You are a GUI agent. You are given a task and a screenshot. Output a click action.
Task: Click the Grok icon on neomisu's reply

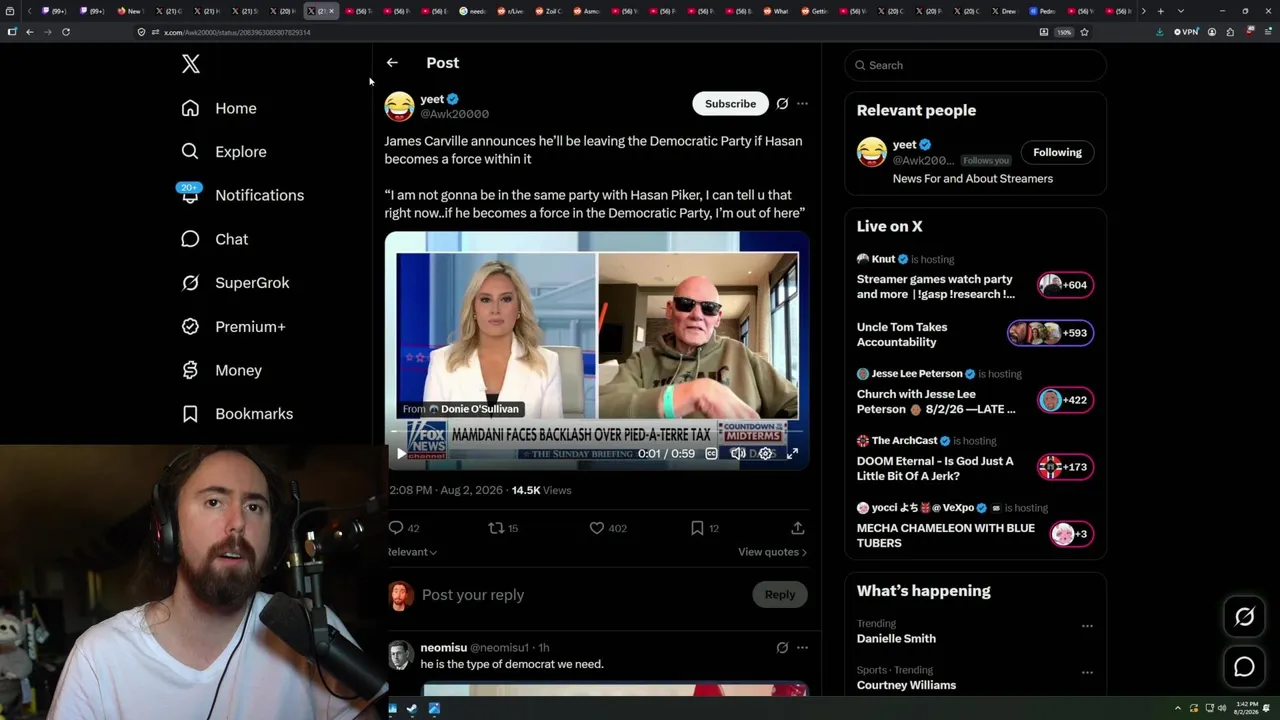point(782,648)
